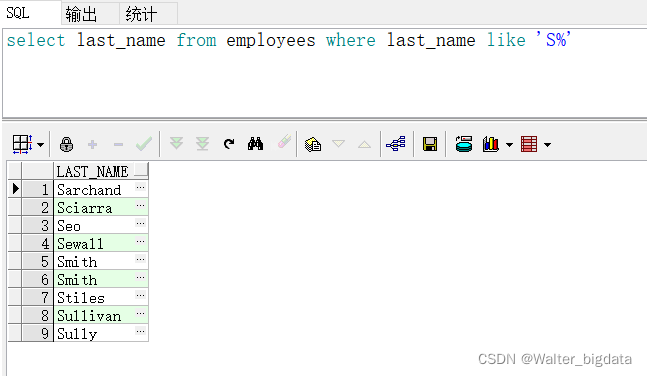Click the linked query tree icon
Screen dimensions: 647x376
point(396,144)
